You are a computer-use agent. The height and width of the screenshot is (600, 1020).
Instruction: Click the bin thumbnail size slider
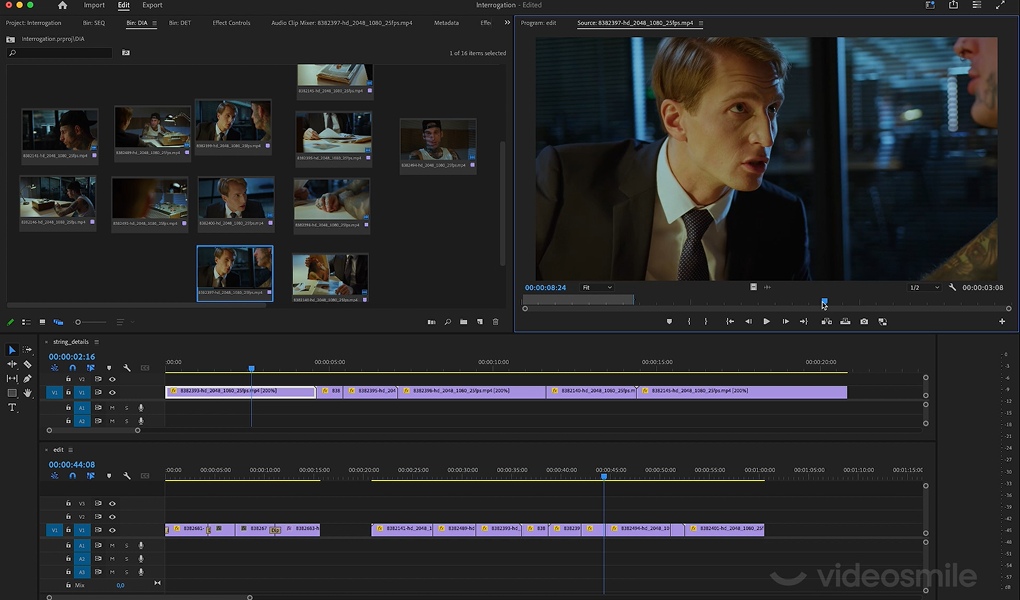[x=91, y=322]
